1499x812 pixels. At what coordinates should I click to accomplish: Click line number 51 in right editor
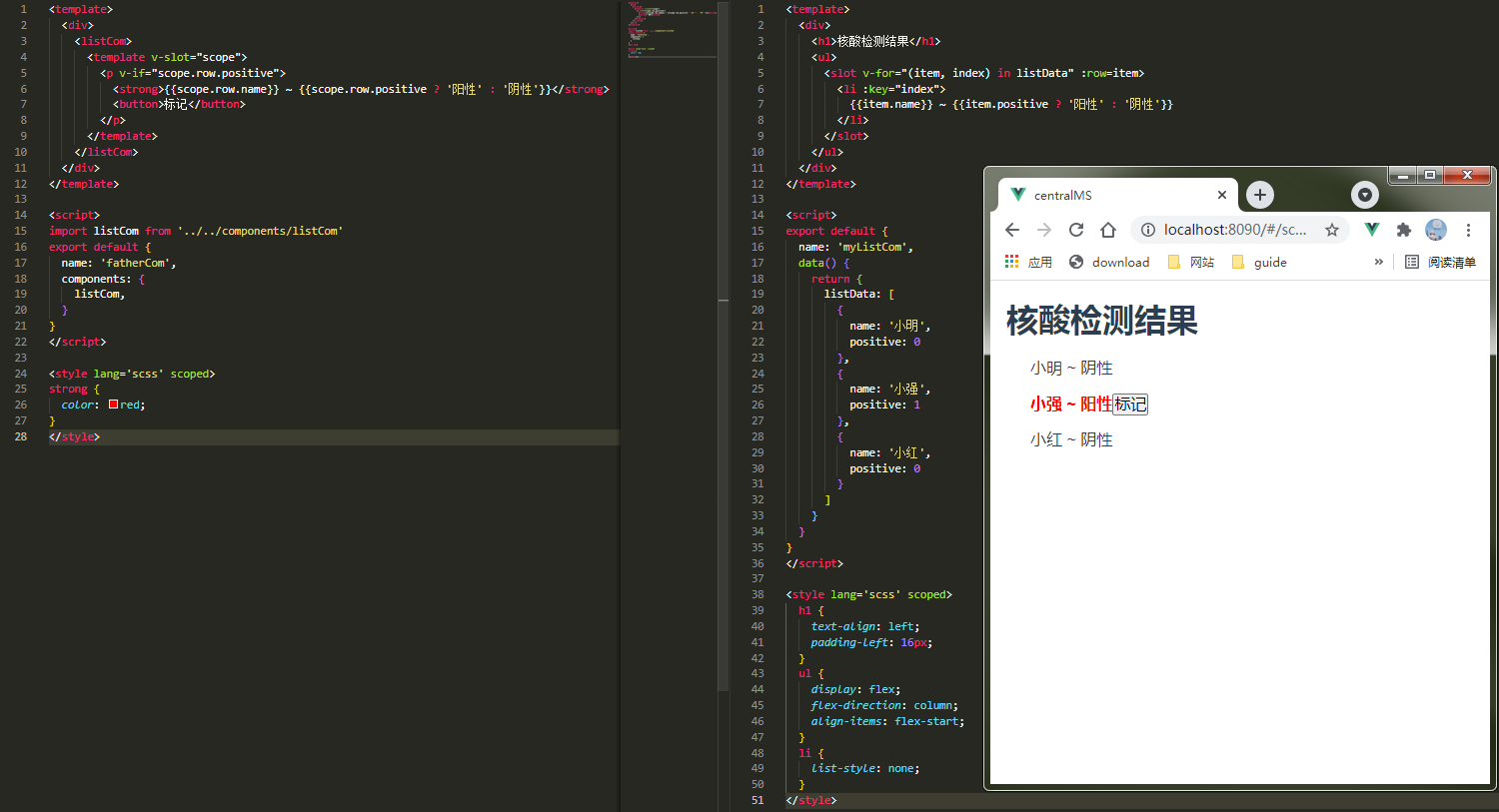click(x=756, y=800)
